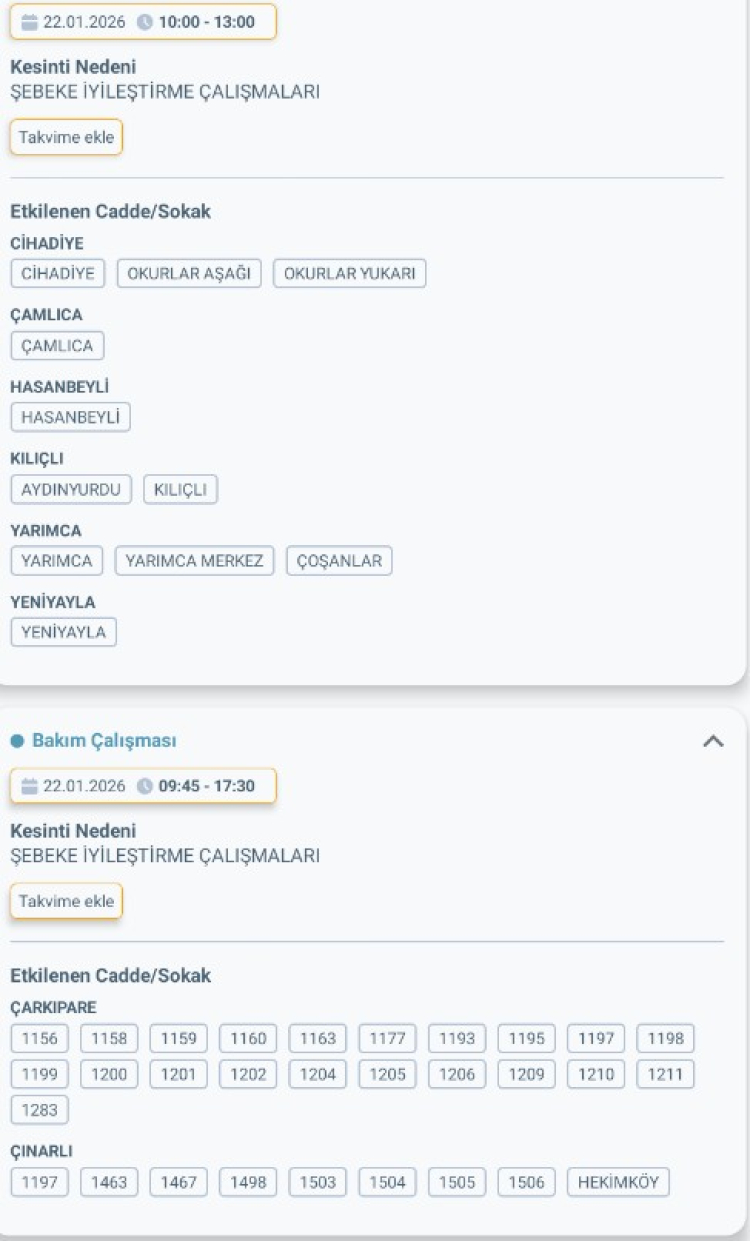750x1241 pixels.
Task: Select the CİHADİYE street chip
Action: (58, 272)
